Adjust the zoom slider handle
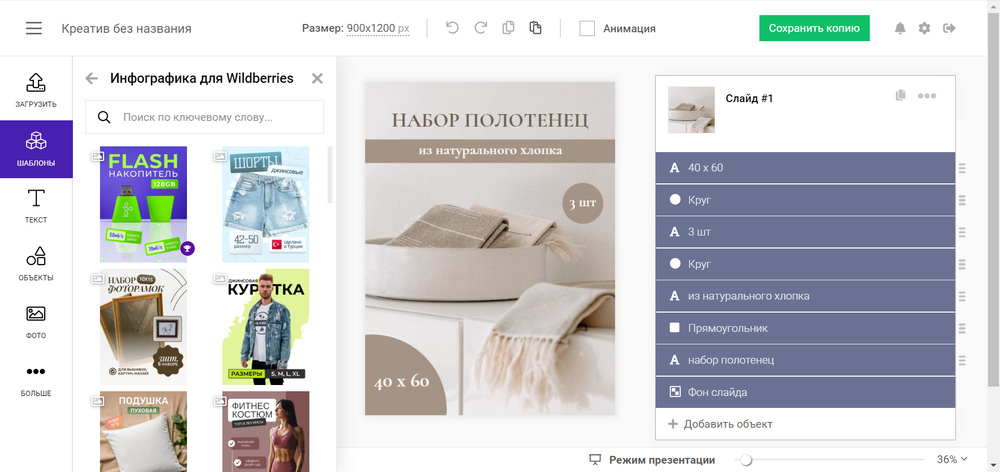Viewport: 1000px width, 472px height. 746,460
